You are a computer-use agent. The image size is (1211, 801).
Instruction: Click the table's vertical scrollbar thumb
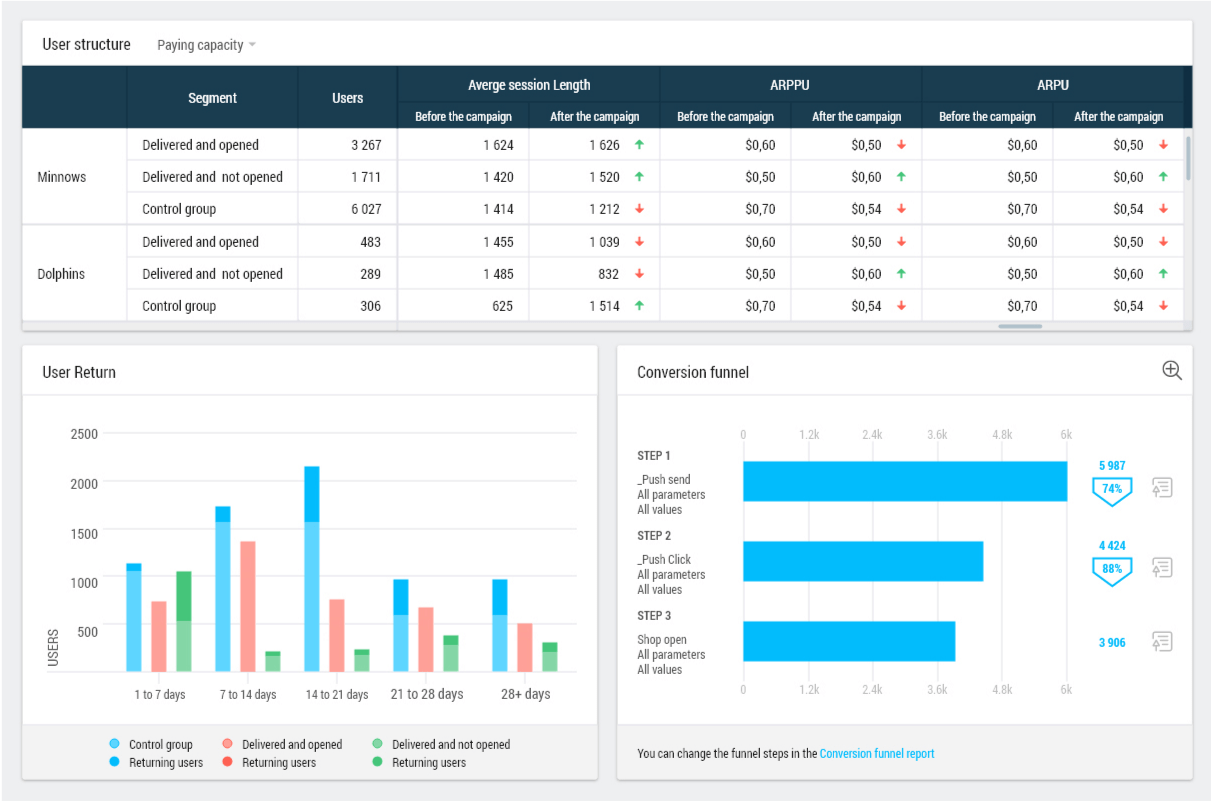click(1188, 158)
